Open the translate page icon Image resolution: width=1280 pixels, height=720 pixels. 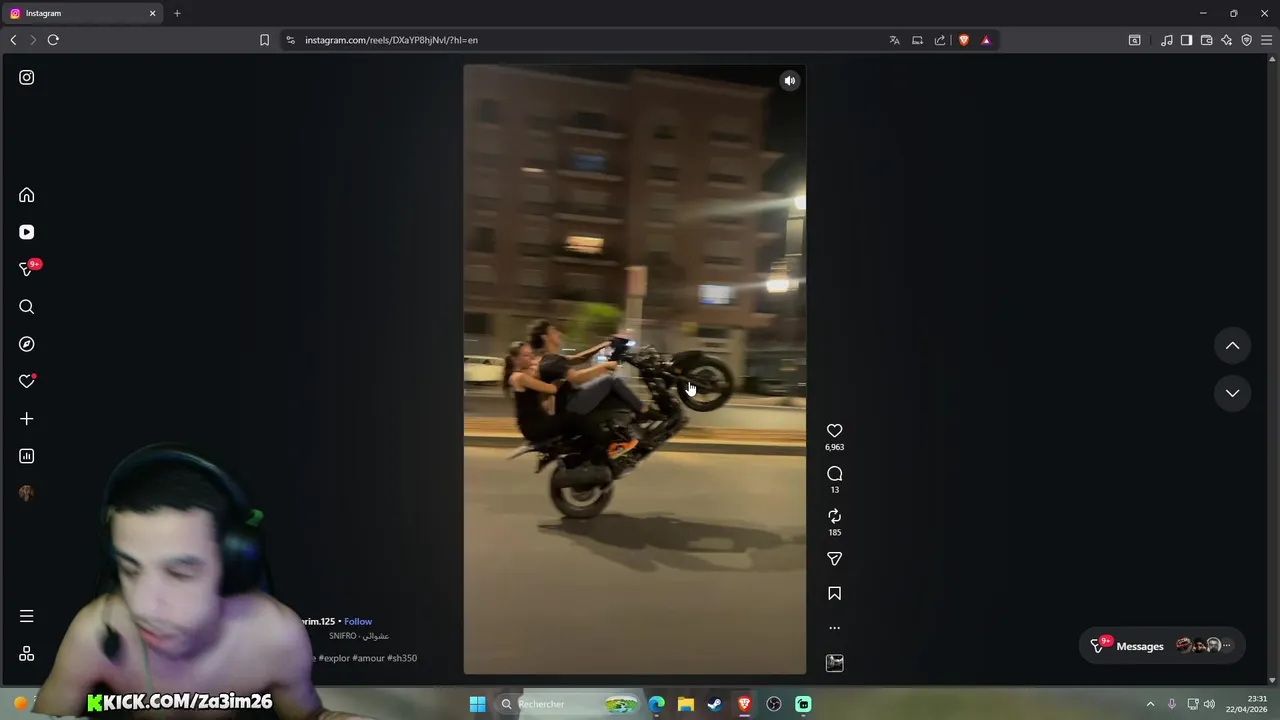pyautogui.click(x=894, y=40)
